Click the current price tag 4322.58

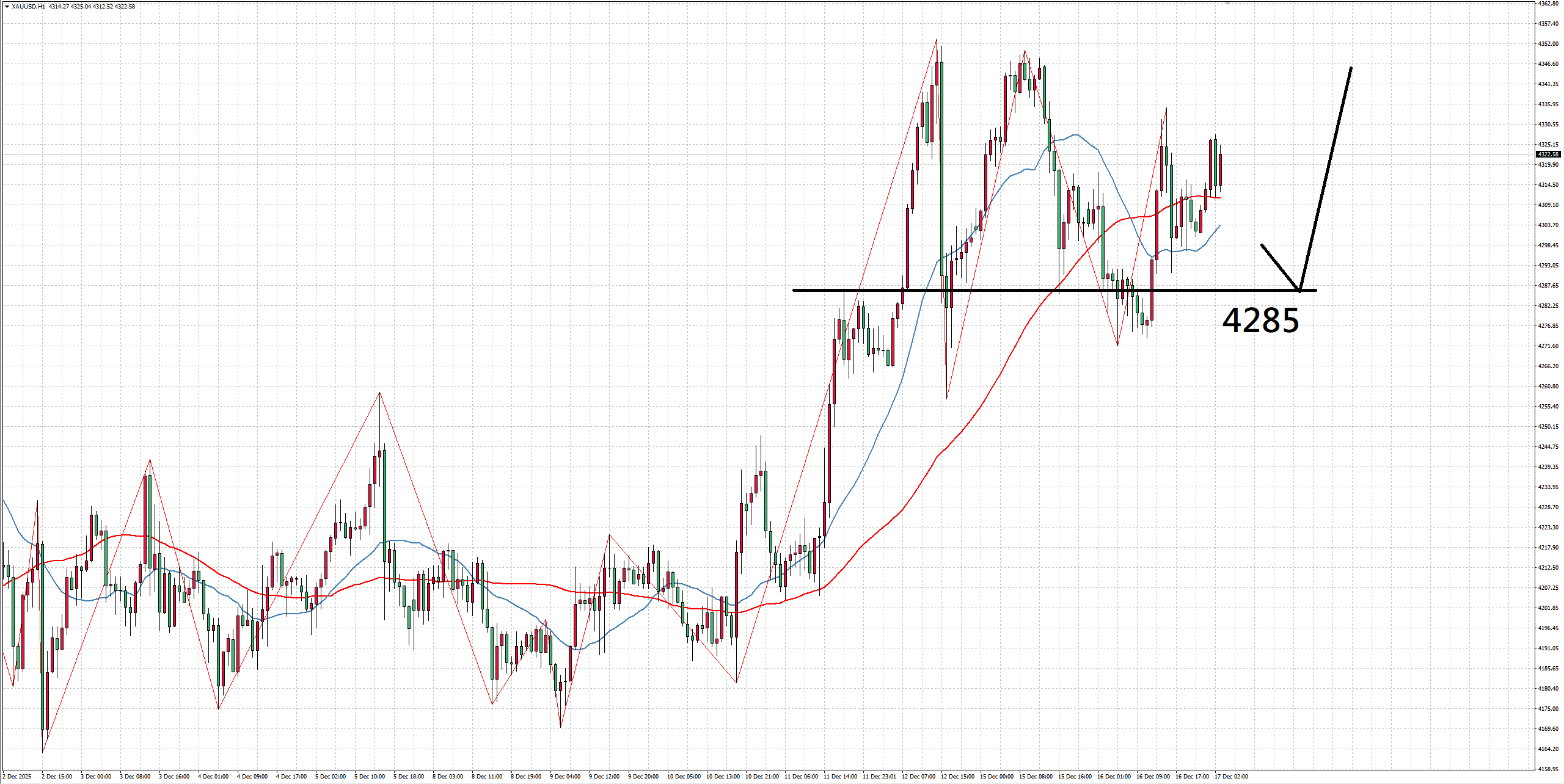point(1548,154)
